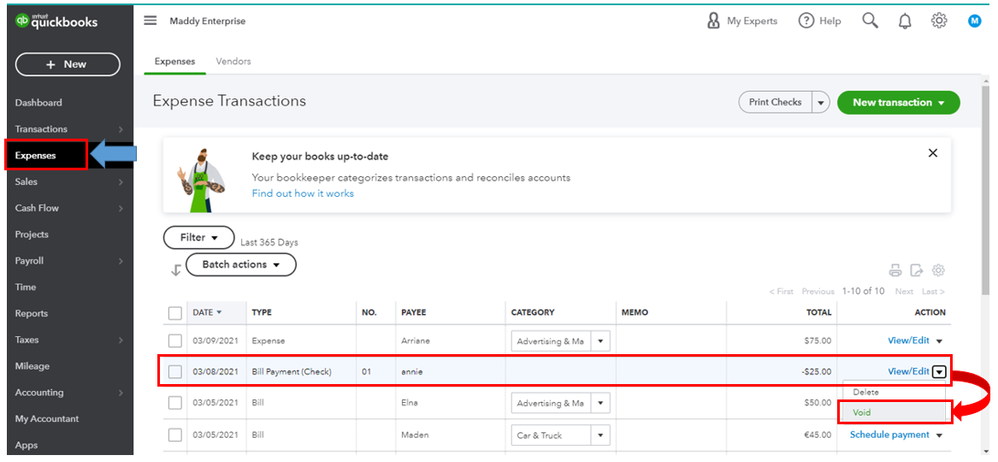Open the Help question mark icon
This screenshot has height=462, width=998.
tap(806, 21)
